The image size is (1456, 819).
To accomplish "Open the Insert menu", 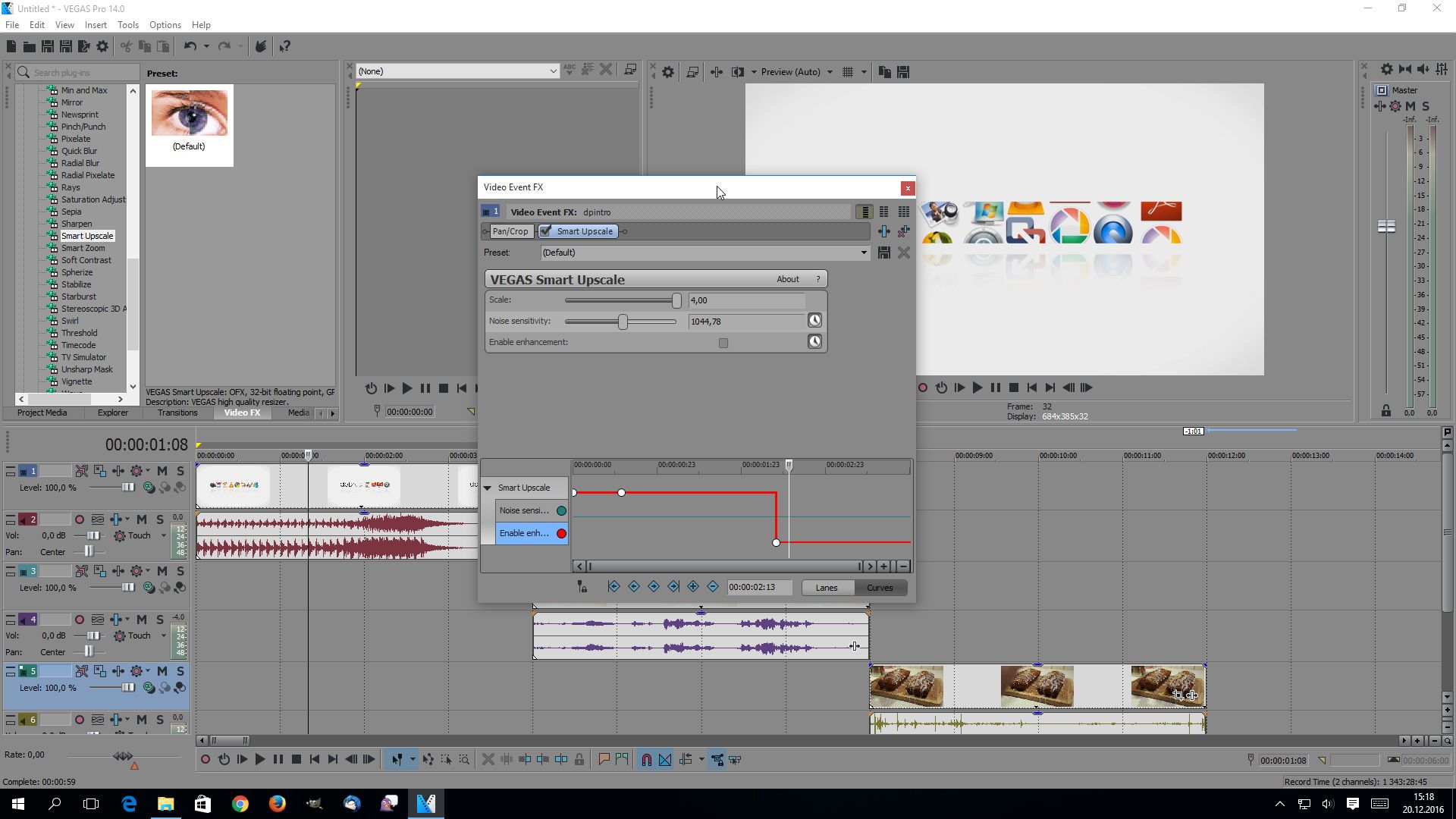I will pyautogui.click(x=96, y=25).
